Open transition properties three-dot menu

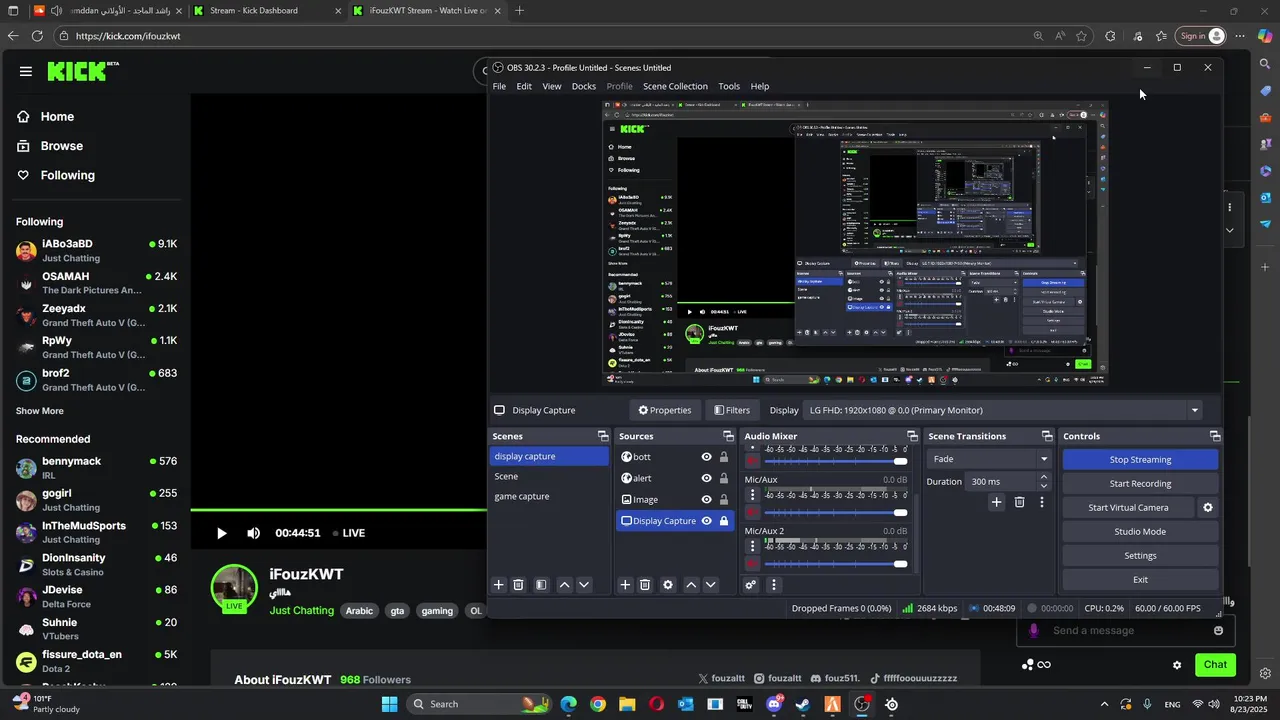(1042, 502)
